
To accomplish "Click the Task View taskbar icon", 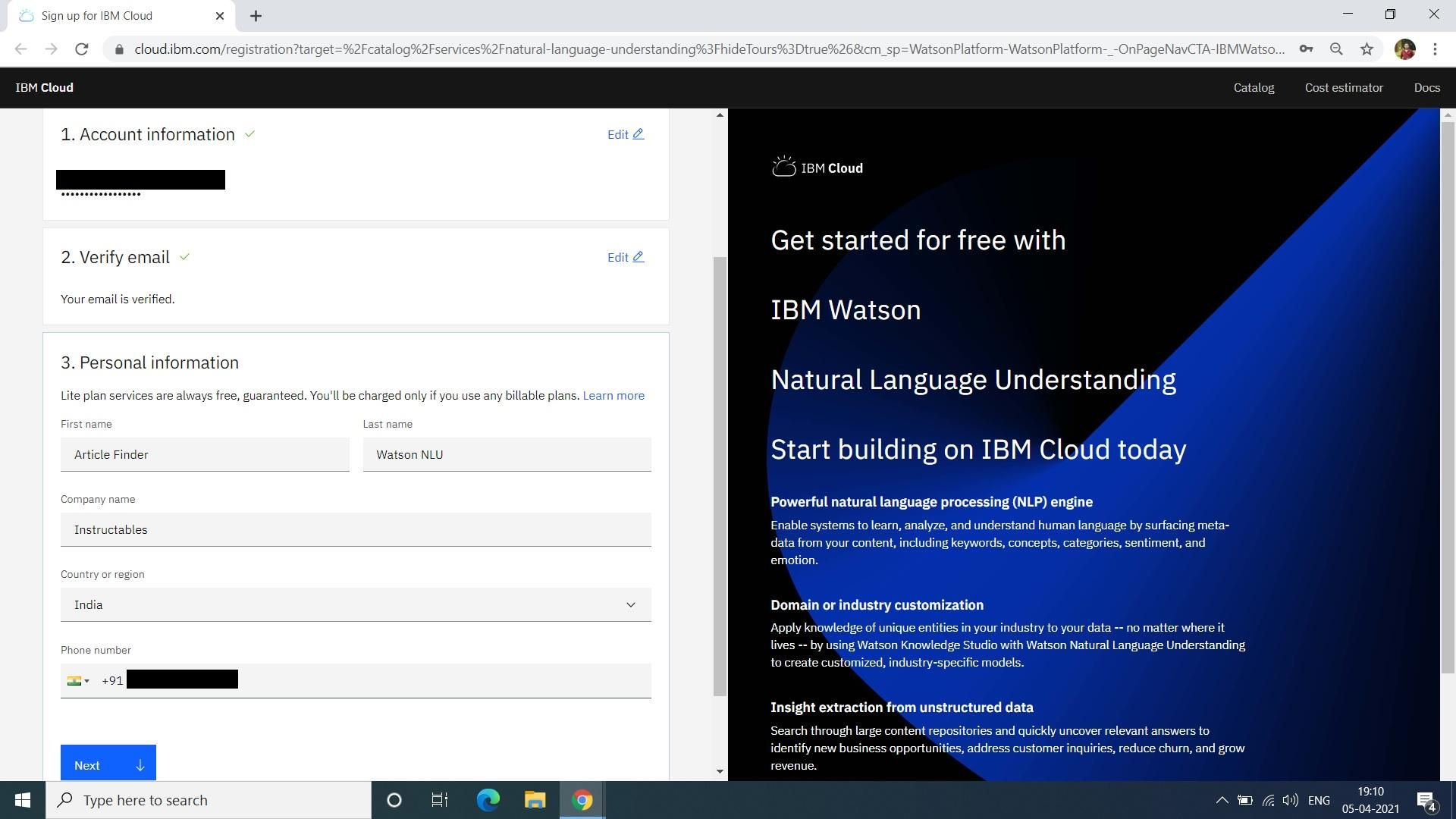I will coord(440,800).
